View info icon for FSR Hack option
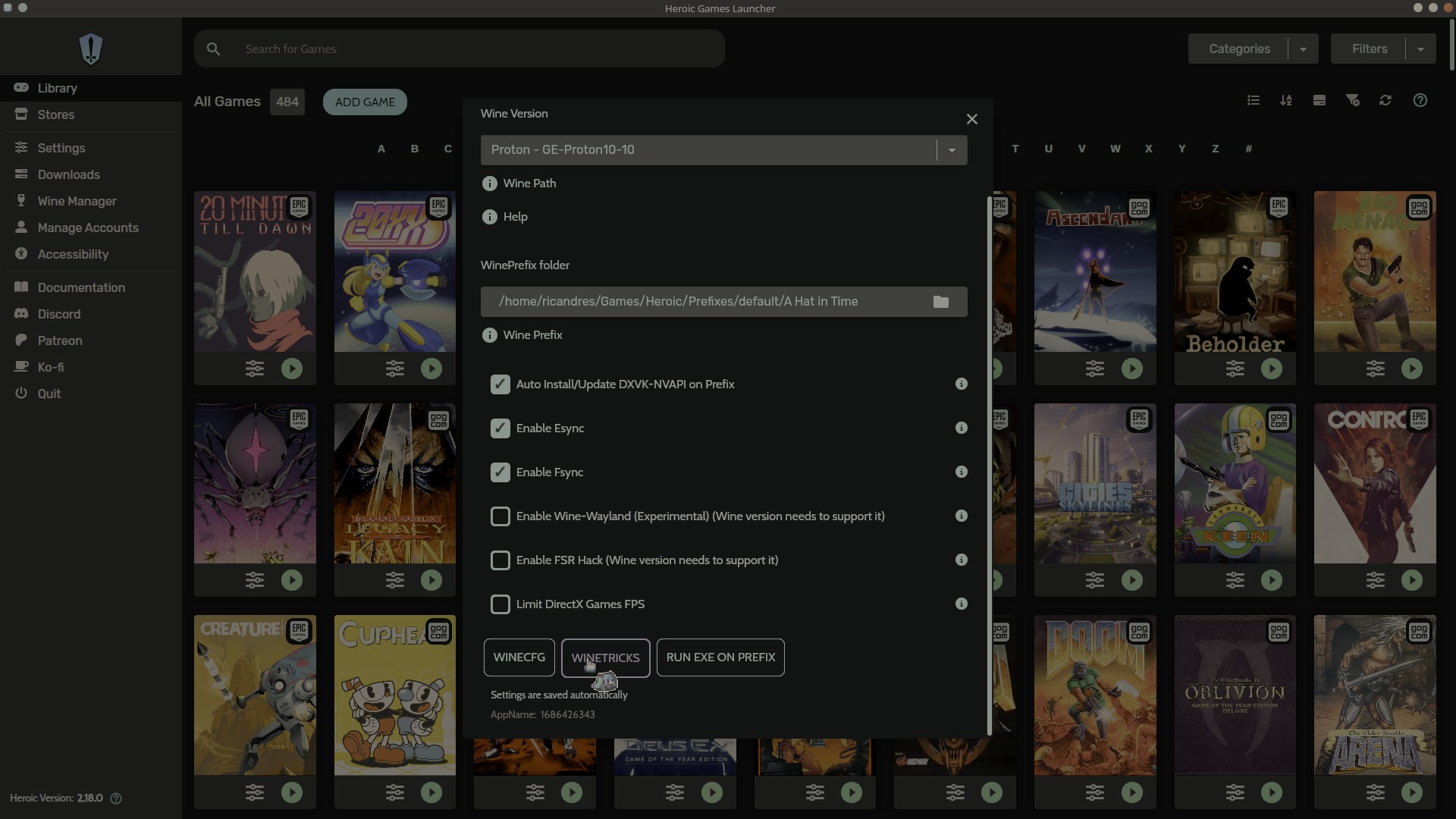 pyautogui.click(x=962, y=560)
